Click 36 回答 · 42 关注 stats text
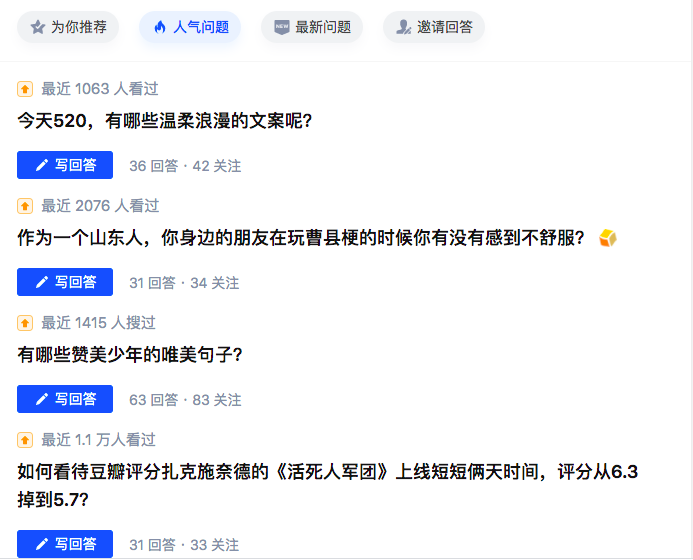 (185, 166)
